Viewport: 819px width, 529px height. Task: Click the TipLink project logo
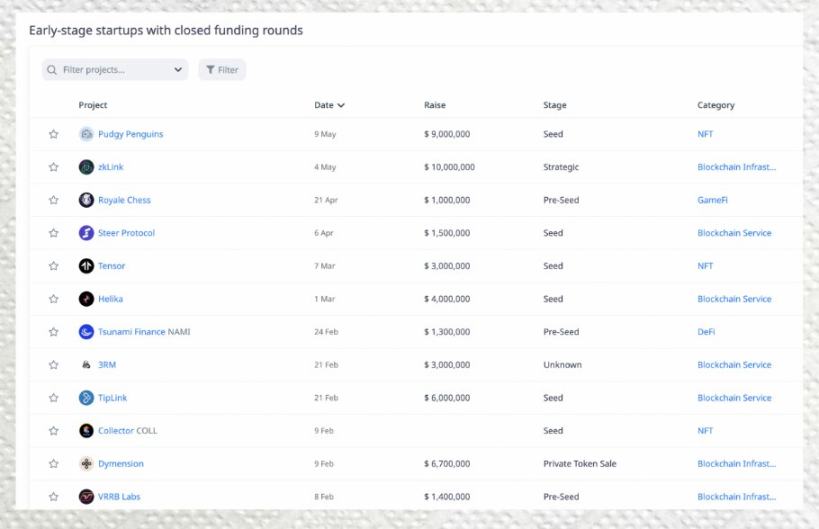[86, 397]
